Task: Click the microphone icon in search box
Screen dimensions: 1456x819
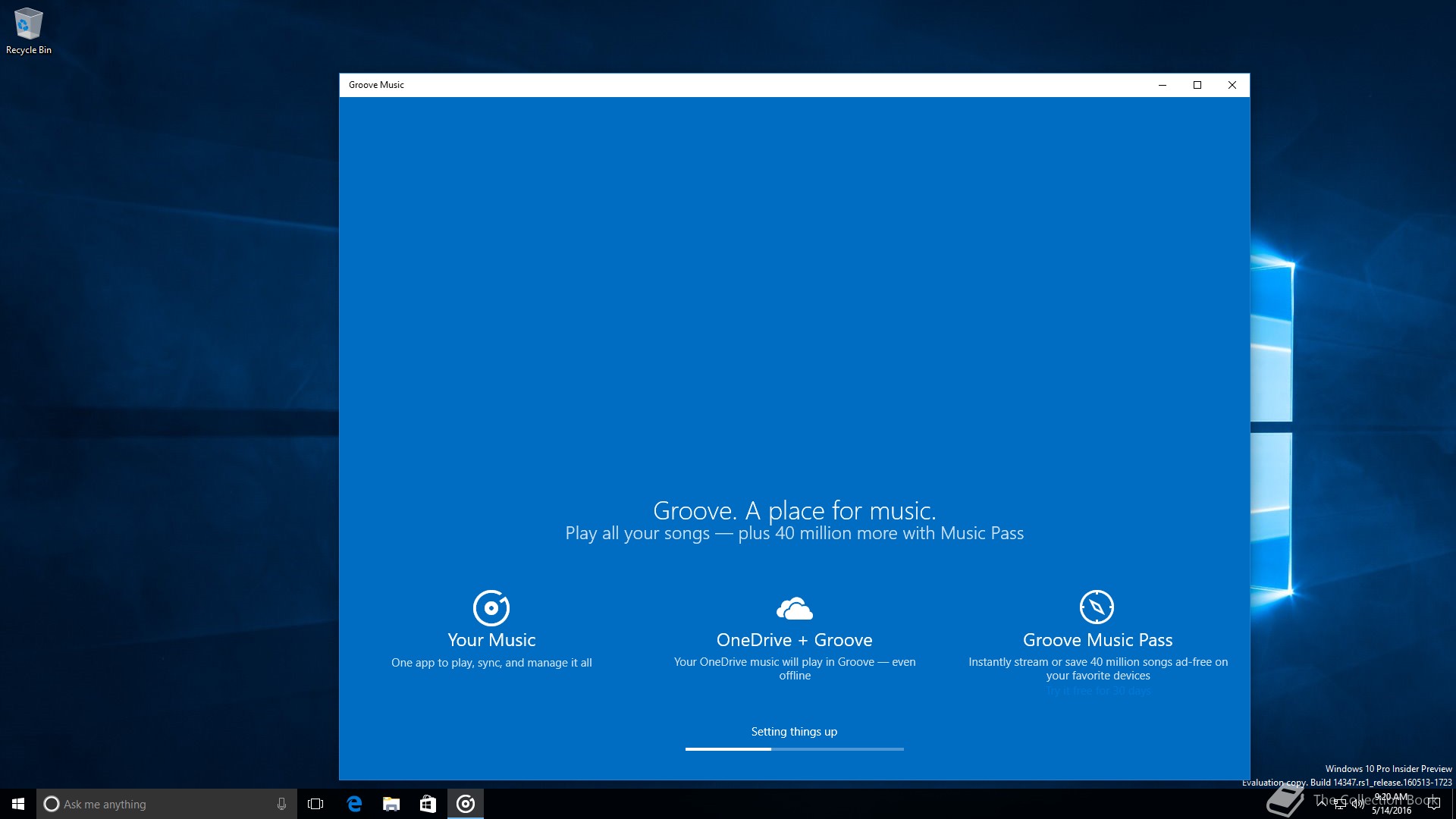Action: (281, 804)
